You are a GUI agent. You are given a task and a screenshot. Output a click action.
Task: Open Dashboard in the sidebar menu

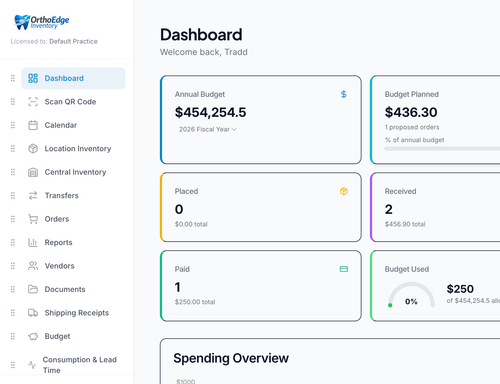pos(73,78)
